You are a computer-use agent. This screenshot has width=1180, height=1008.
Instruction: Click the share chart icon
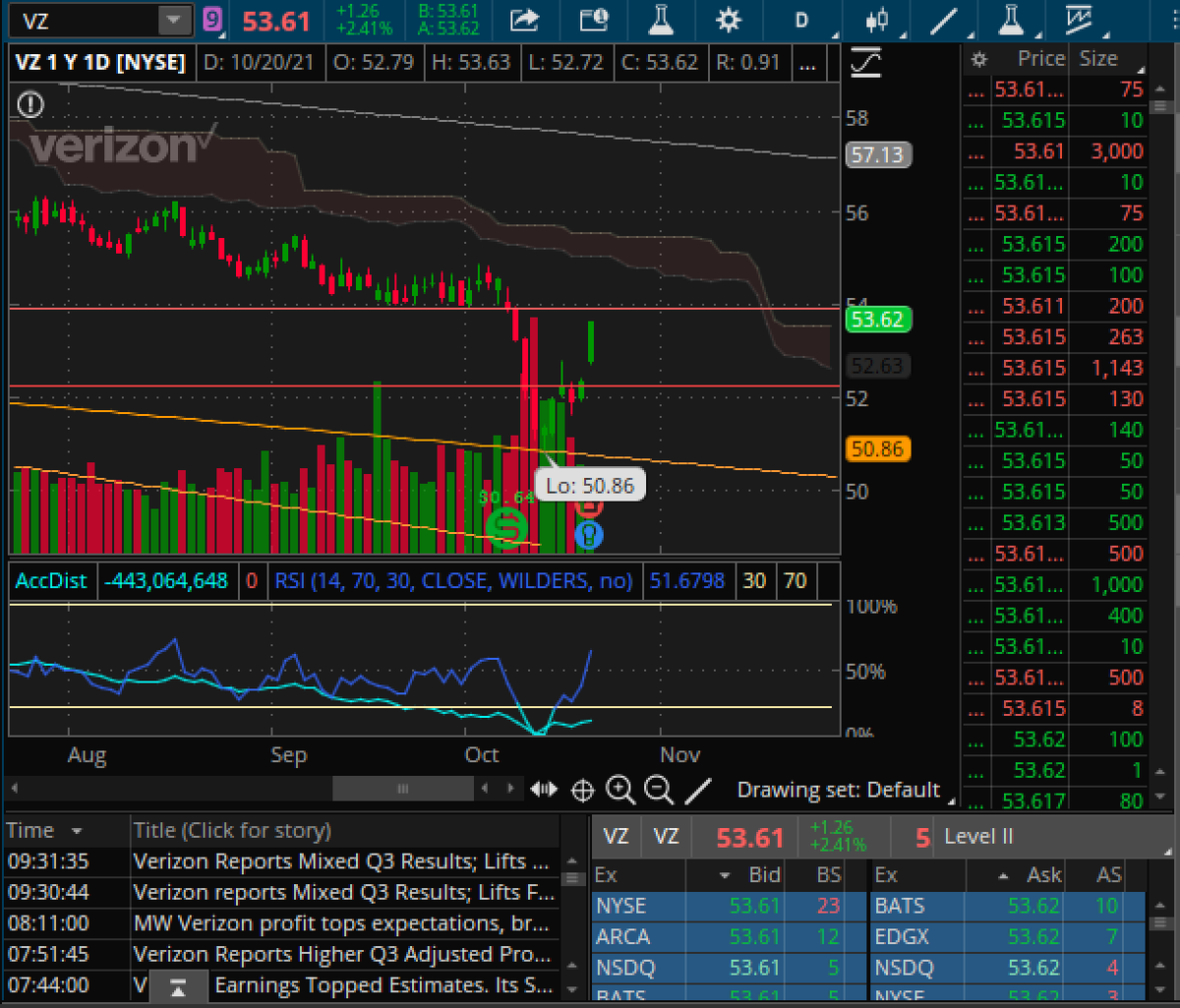[x=526, y=20]
